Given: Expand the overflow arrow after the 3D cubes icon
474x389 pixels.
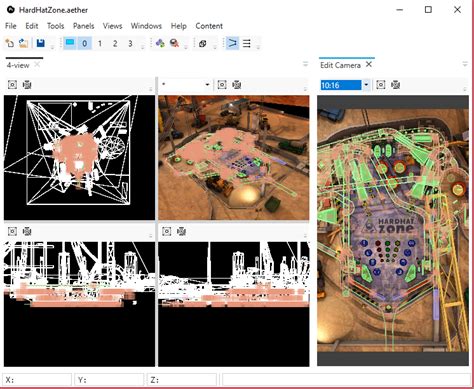Looking at the screenshot, I should click(x=215, y=47).
